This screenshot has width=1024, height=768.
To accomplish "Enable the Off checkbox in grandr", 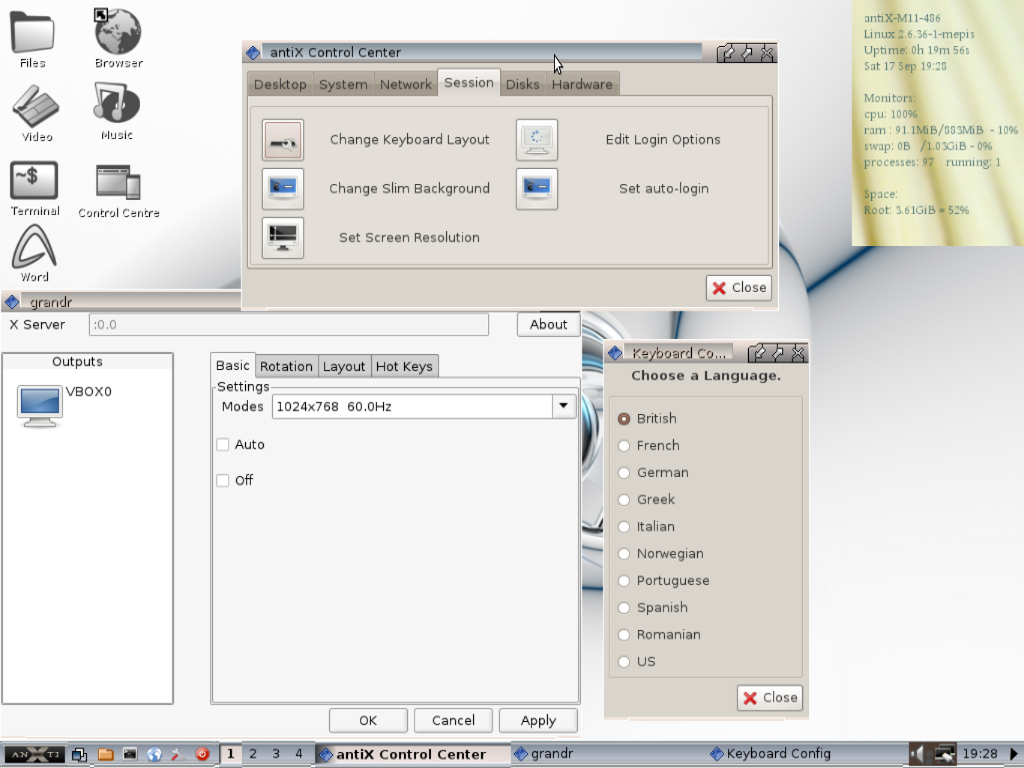I will (x=223, y=481).
